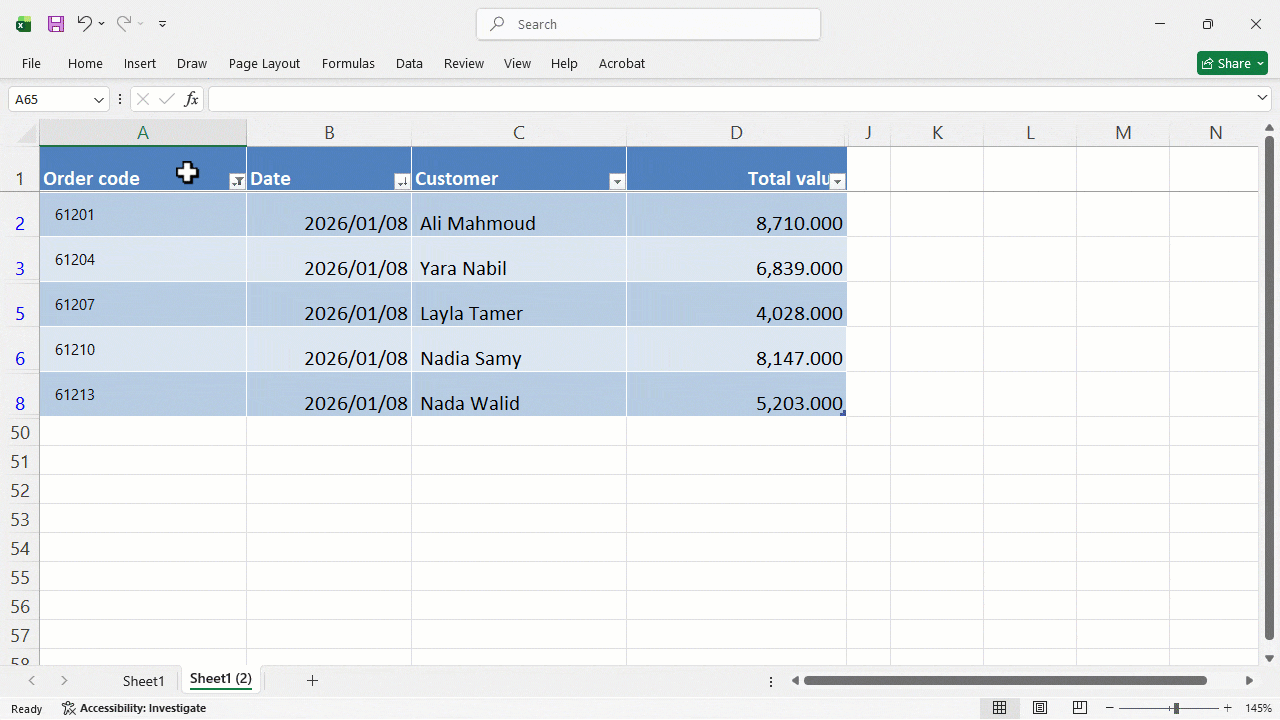
Task: Click Accessibility: Investigate in status bar
Action: [x=134, y=708]
